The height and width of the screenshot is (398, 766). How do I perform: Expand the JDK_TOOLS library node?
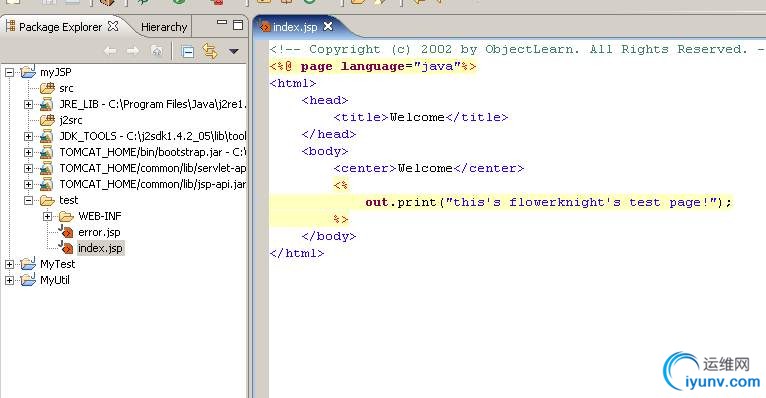point(28,136)
